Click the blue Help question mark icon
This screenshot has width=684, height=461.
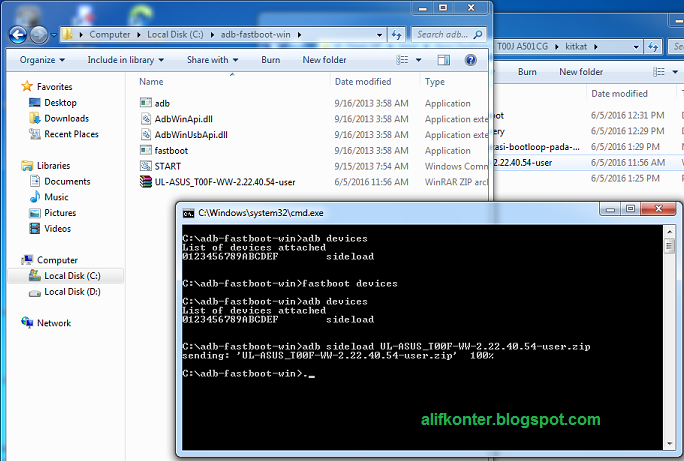pos(471,60)
